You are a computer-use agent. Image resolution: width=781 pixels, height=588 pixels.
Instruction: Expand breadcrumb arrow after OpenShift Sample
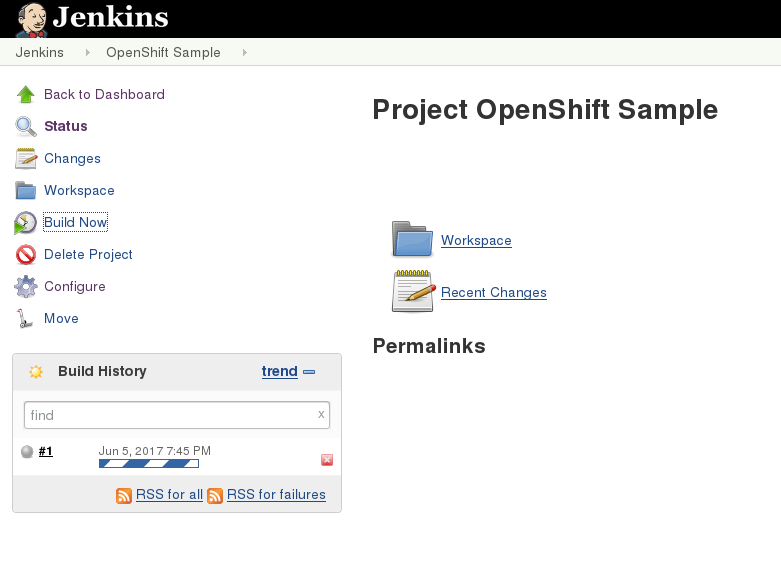245,52
